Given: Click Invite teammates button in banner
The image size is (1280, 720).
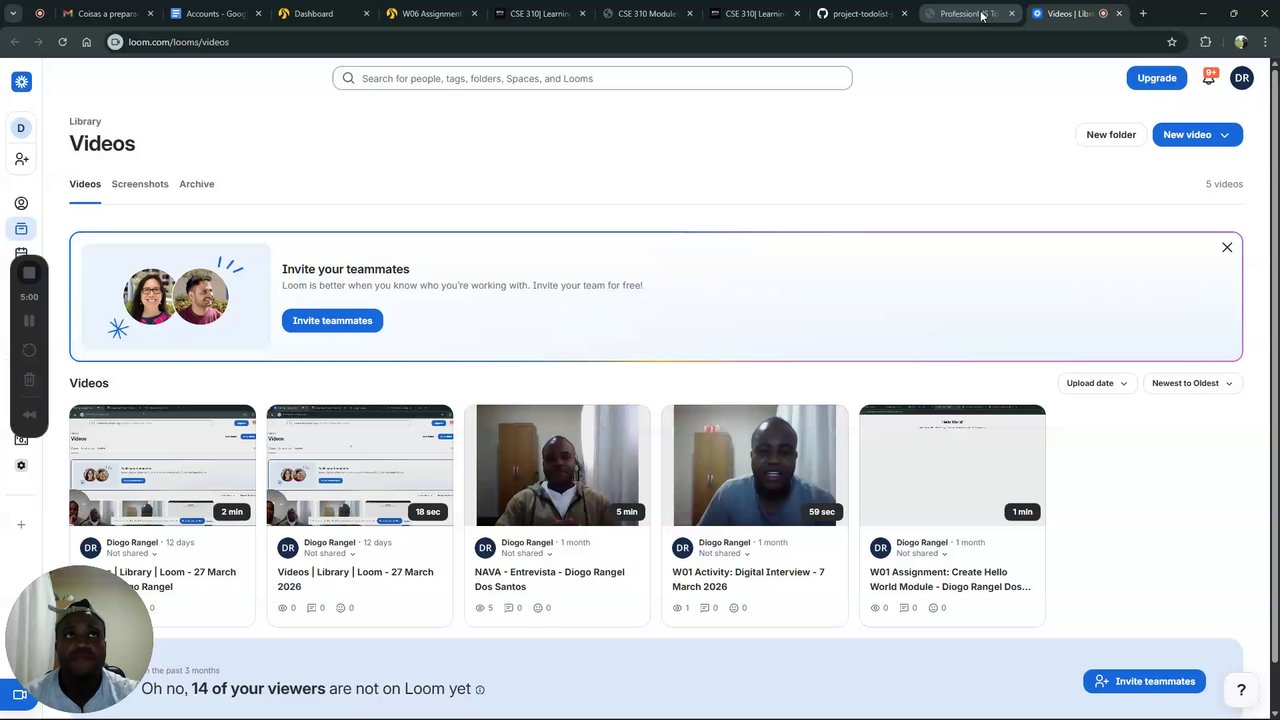Looking at the screenshot, I should click(332, 321).
